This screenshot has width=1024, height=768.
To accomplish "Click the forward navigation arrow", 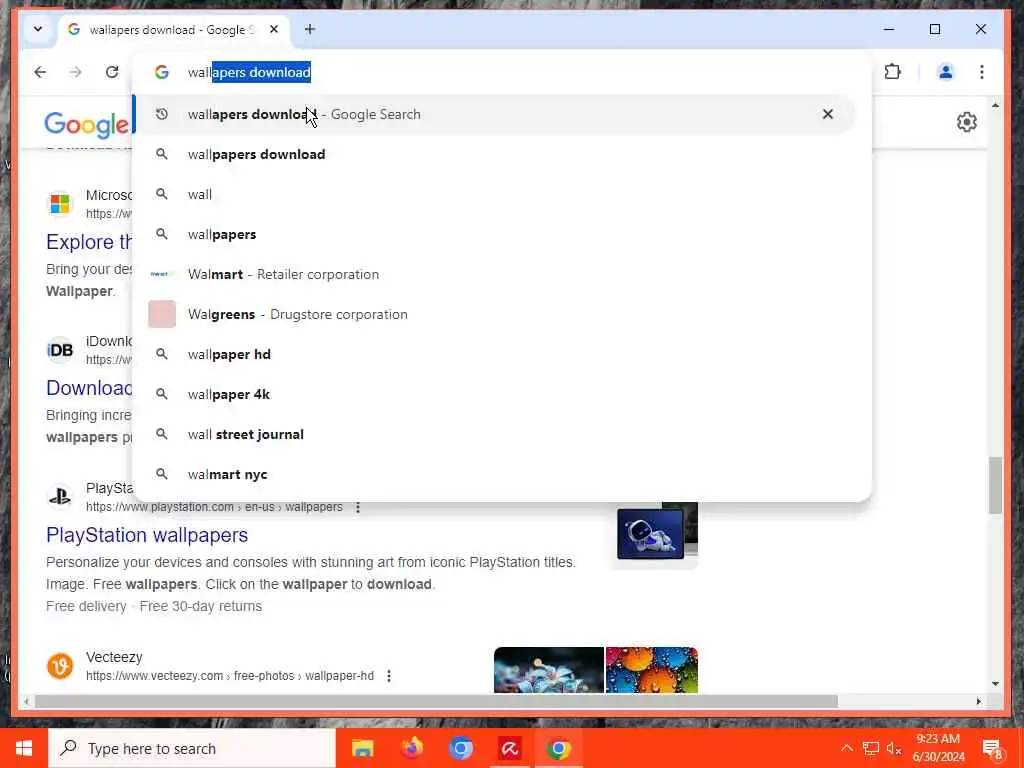I will coord(76,72).
